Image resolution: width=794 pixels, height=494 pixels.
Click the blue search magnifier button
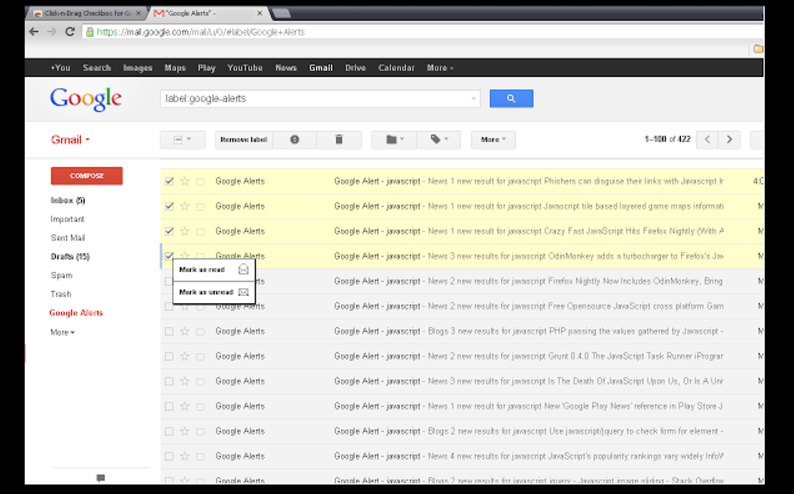pos(511,99)
